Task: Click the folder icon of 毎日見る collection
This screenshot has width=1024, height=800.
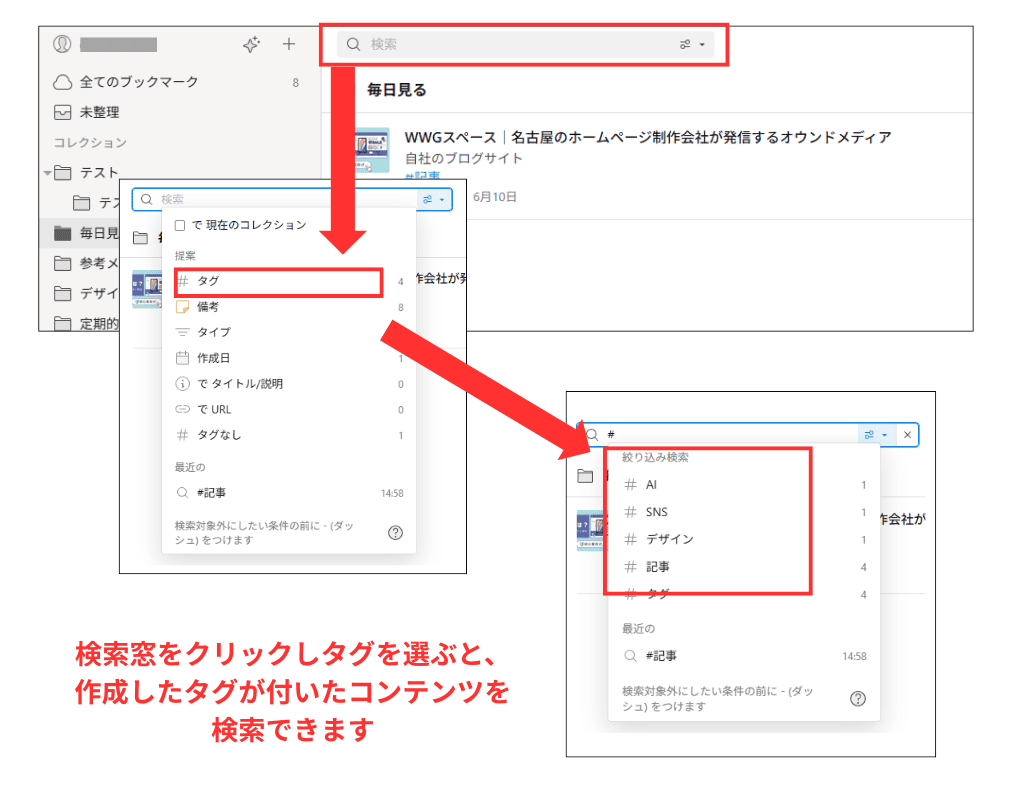Action: click(62, 233)
